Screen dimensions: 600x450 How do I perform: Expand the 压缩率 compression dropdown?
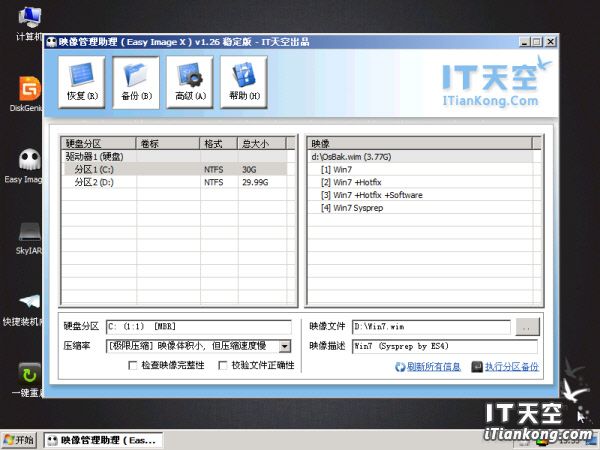284,347
